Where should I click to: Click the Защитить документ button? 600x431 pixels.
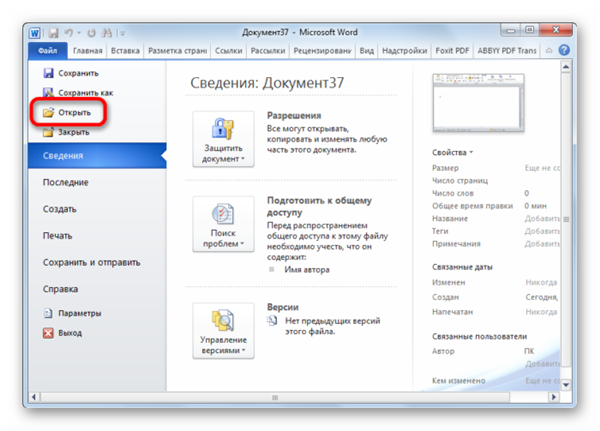223,139
